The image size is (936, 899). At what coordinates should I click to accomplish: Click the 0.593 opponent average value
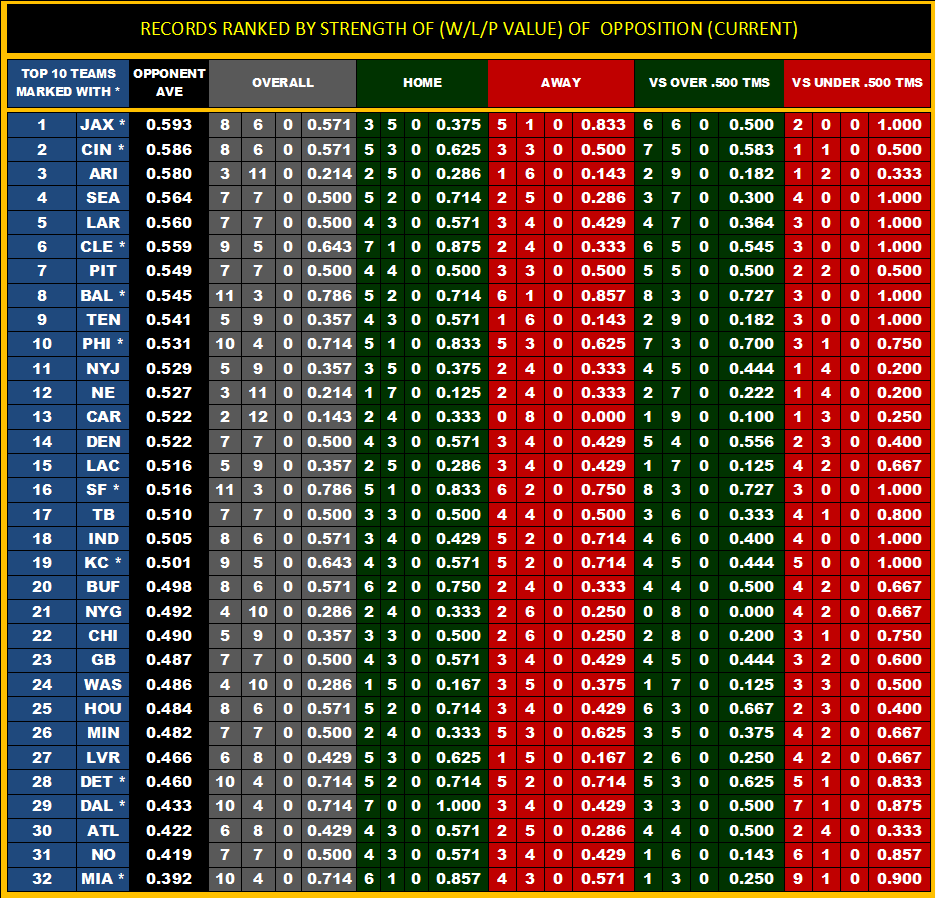coord(169,125)
